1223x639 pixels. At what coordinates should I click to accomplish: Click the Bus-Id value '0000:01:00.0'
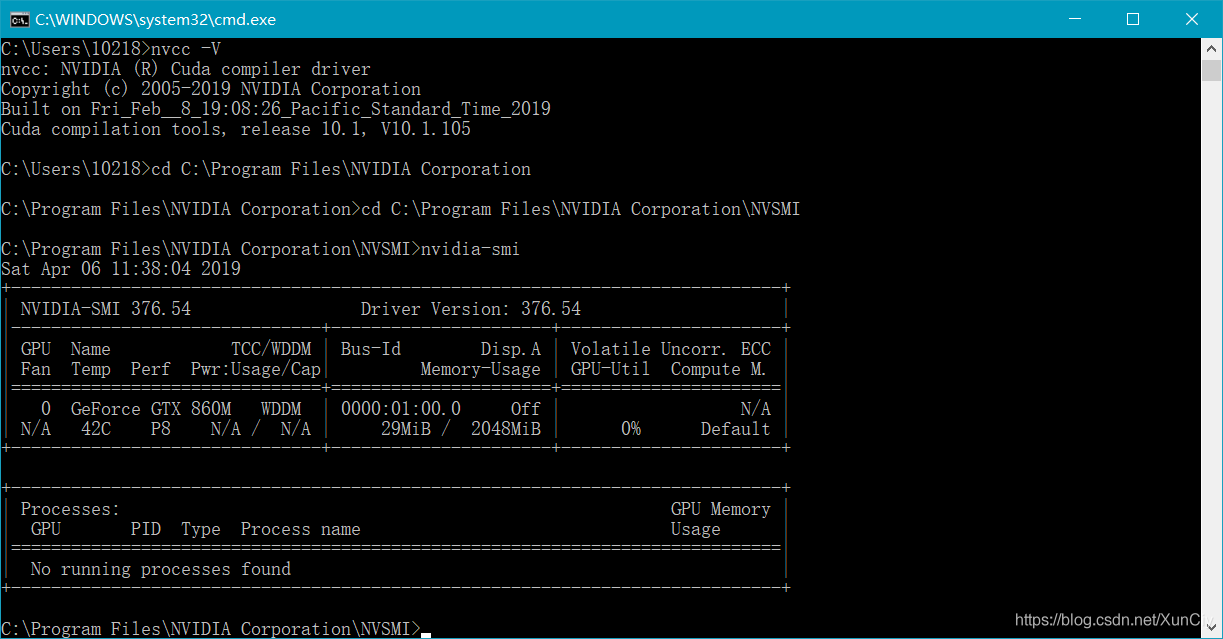click(x=401, y=409)
